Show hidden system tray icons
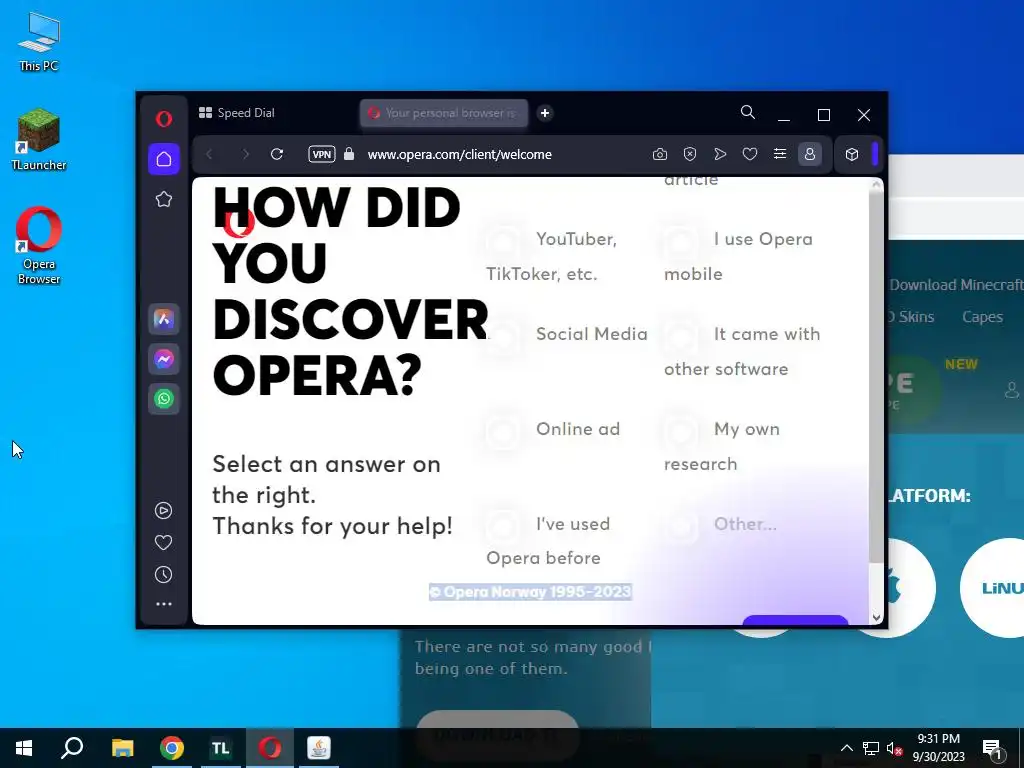Viewport: 1024px width, 768px height. [x=846, y=748]
